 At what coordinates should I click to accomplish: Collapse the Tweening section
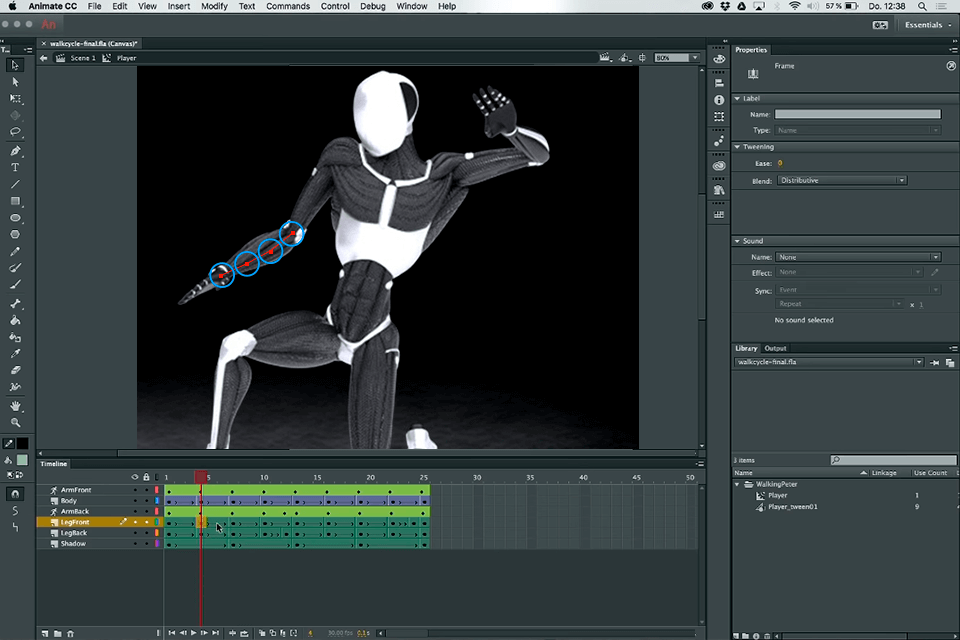coord(738,146)
